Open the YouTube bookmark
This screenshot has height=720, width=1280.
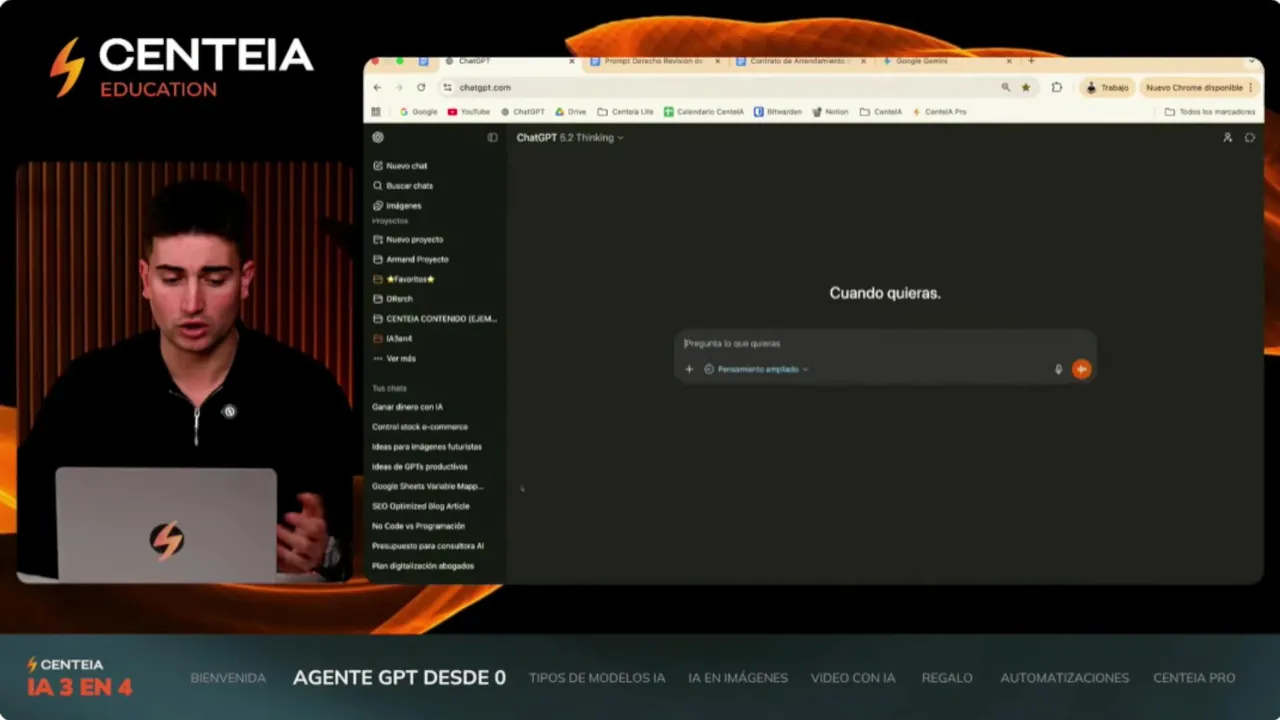[469, 112]
